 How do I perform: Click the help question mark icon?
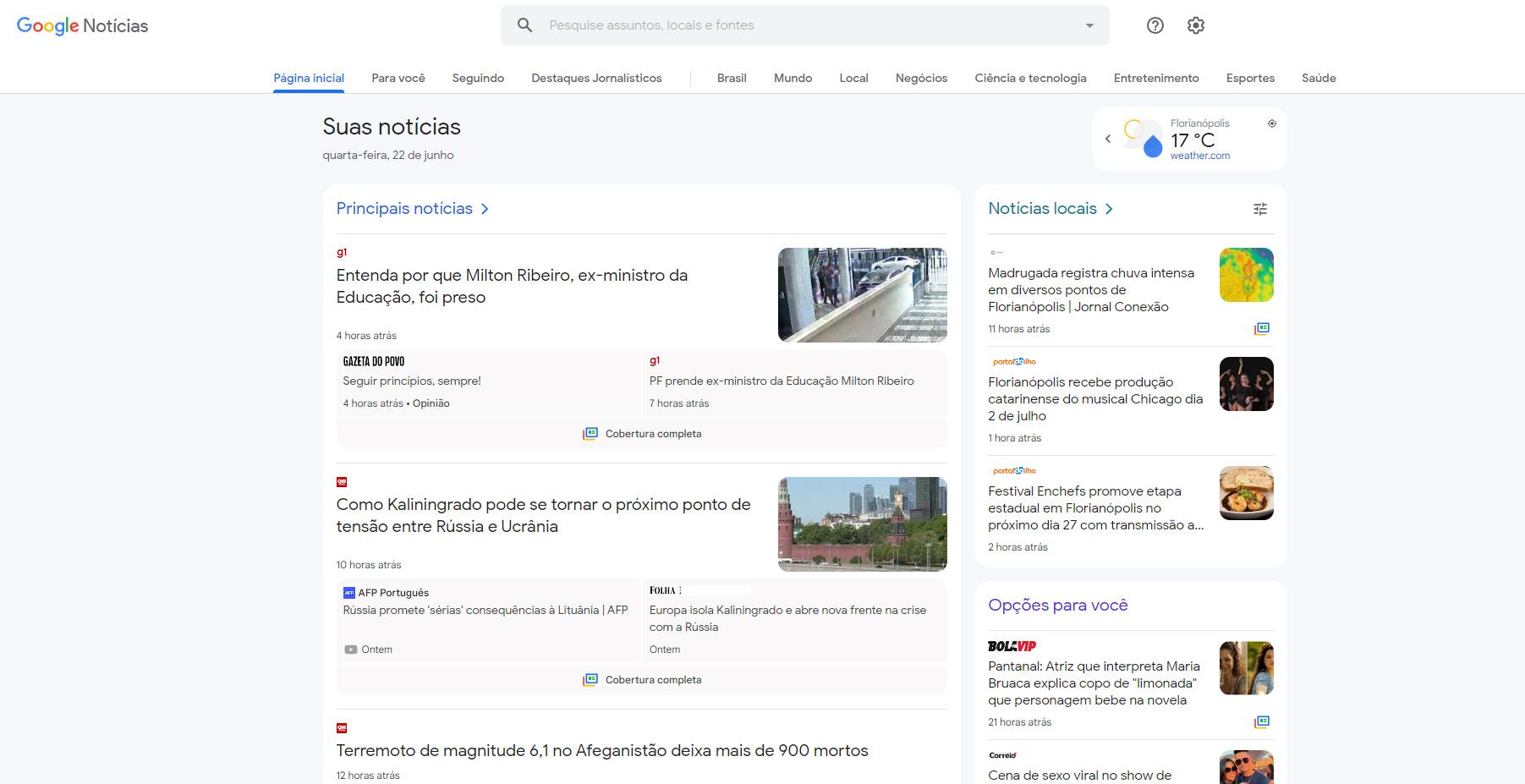[1155, 25]
